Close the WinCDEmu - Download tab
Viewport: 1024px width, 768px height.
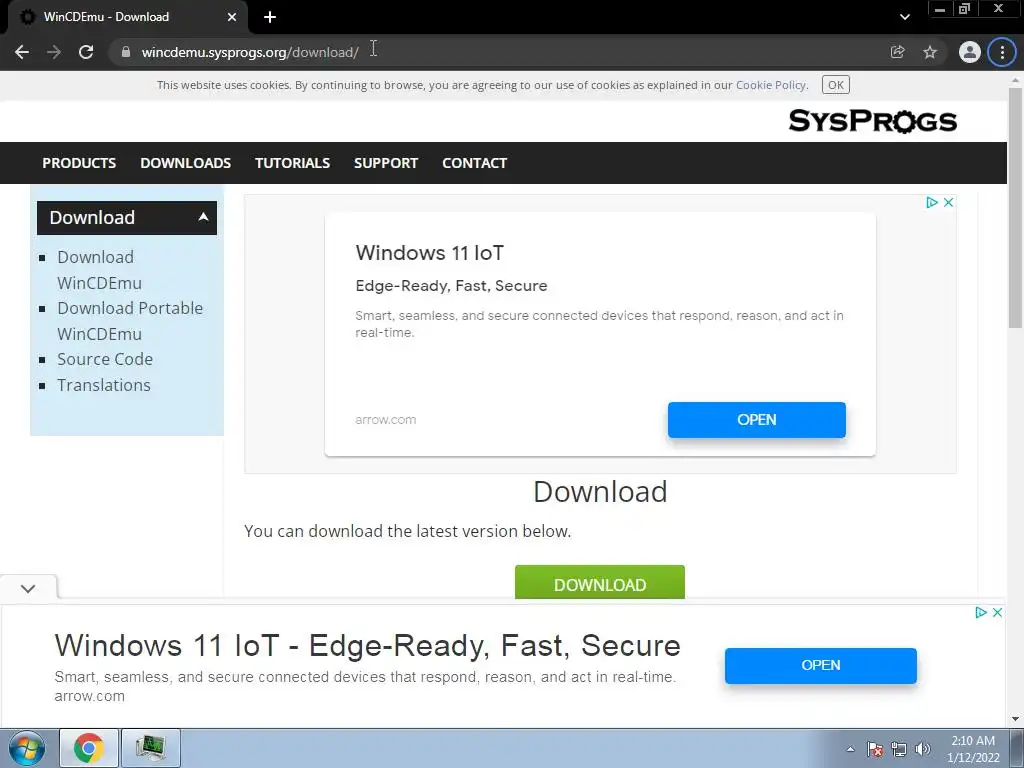[232, 17]
